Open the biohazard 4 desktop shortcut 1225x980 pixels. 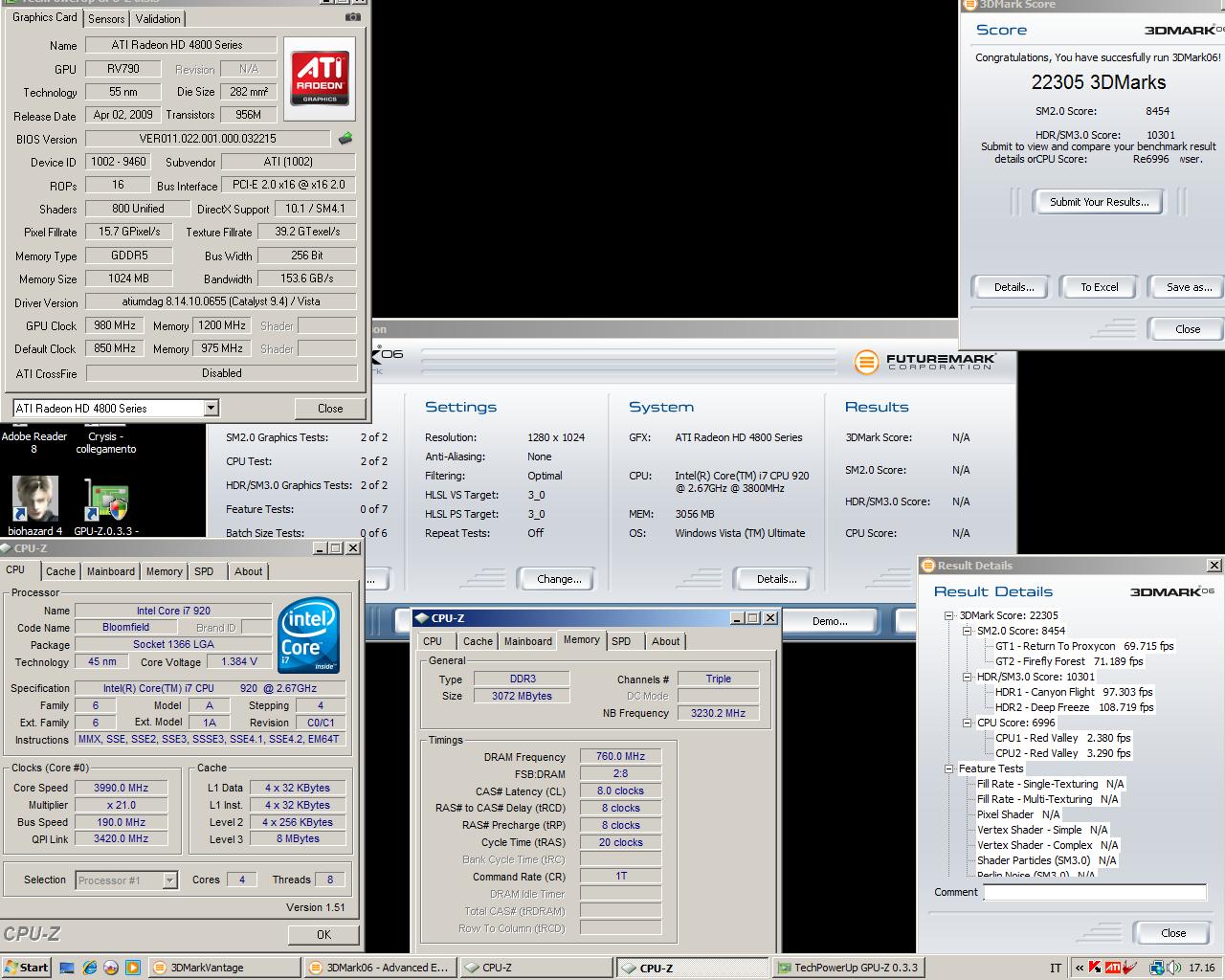pos(35,505)
